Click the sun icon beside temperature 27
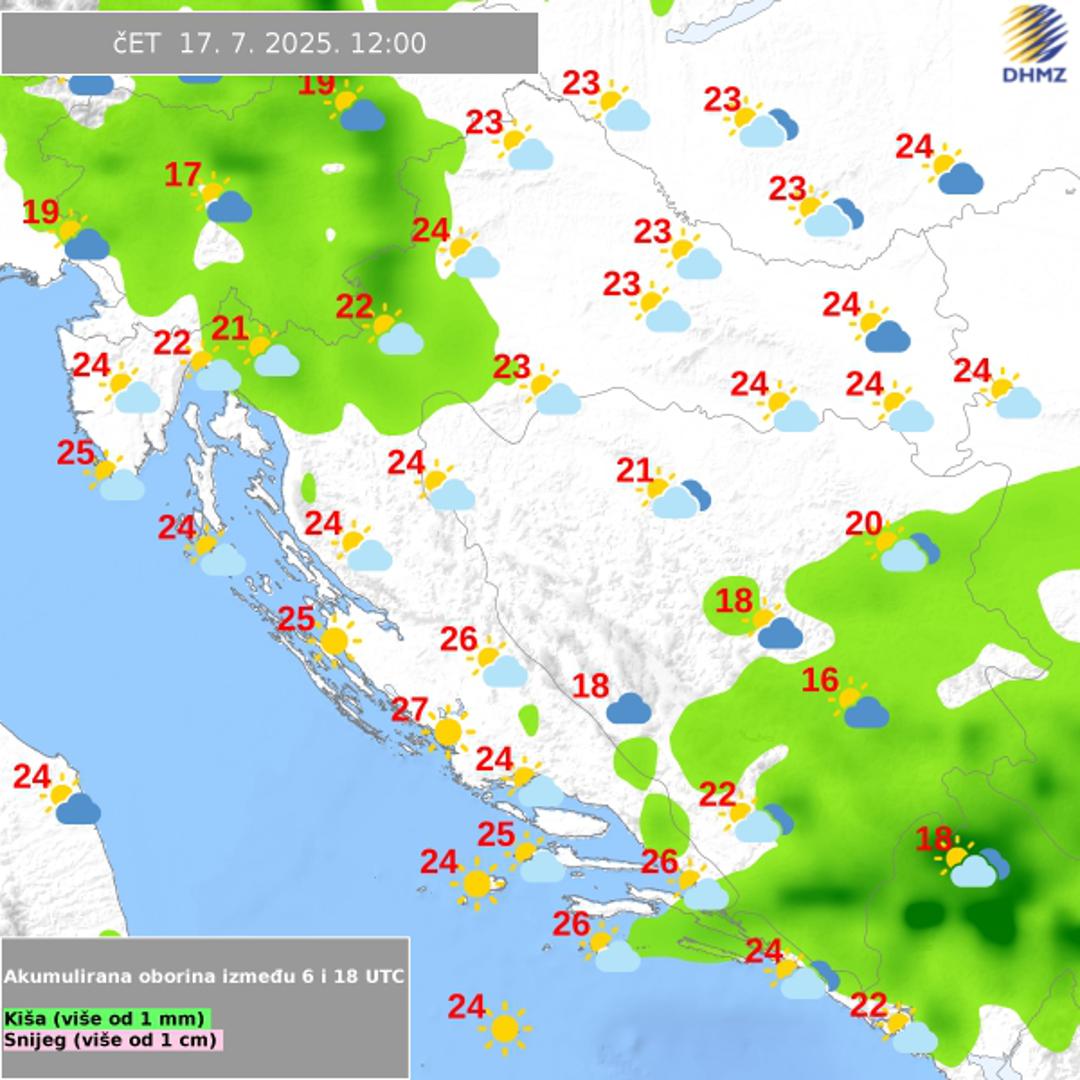 click(447, 731)
